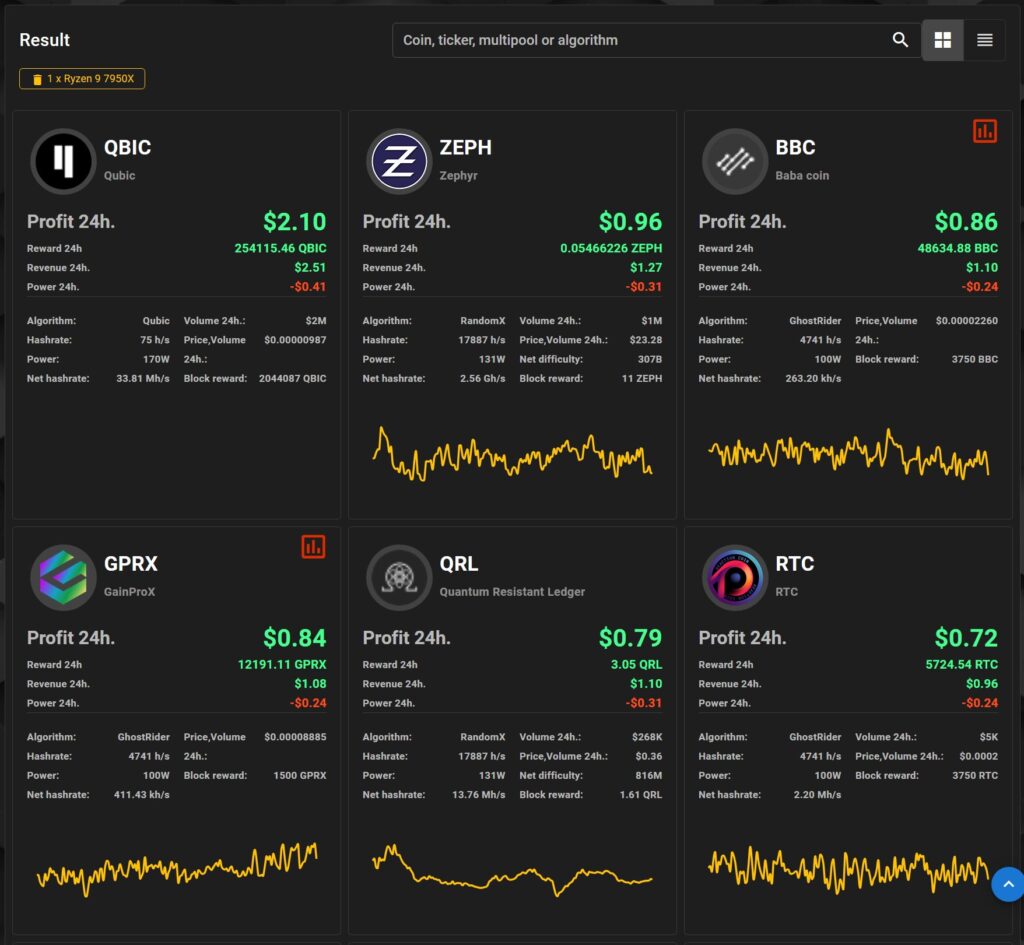
Task: Click RTC net hashrate 2.20 Mh/s
Action: [x=817, y=795]
